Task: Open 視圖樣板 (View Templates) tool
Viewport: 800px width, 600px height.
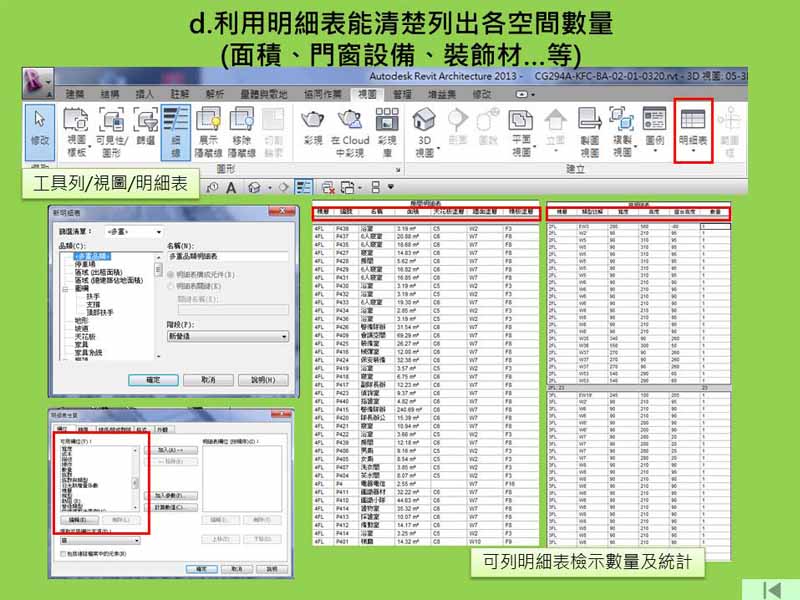Action: click(76, 132)
